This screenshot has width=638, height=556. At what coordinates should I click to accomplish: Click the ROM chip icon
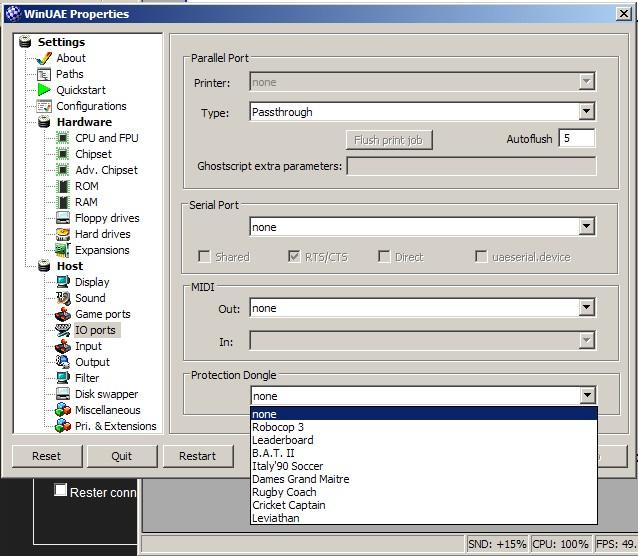coord(63,186)
